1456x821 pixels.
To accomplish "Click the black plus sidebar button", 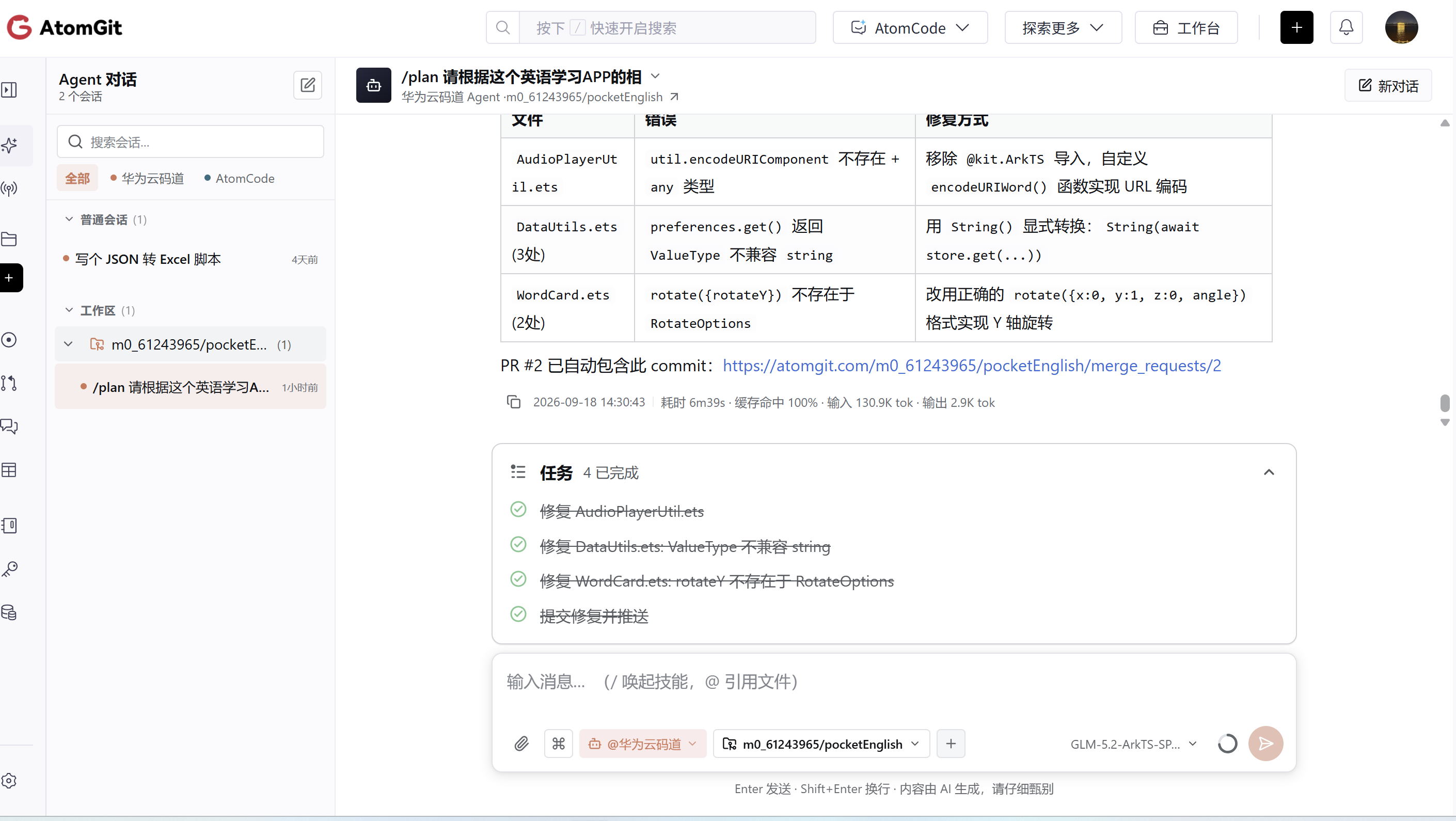I will coord(10,278).
